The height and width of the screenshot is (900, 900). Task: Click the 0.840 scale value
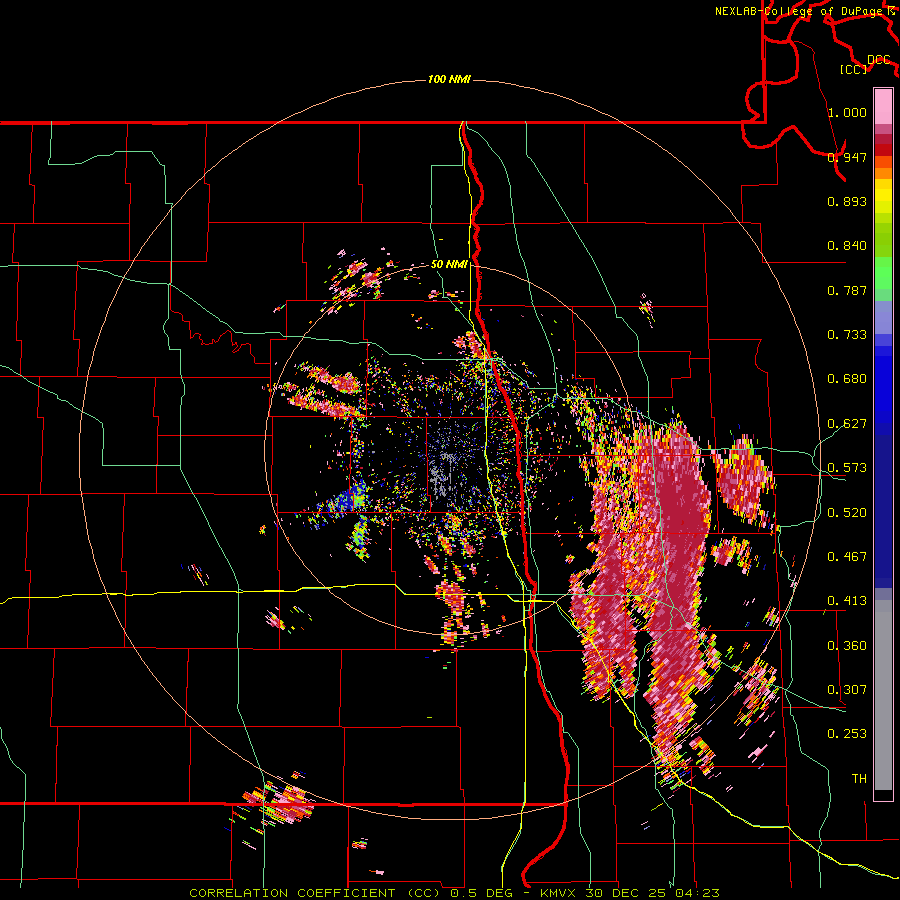[847, 246]
